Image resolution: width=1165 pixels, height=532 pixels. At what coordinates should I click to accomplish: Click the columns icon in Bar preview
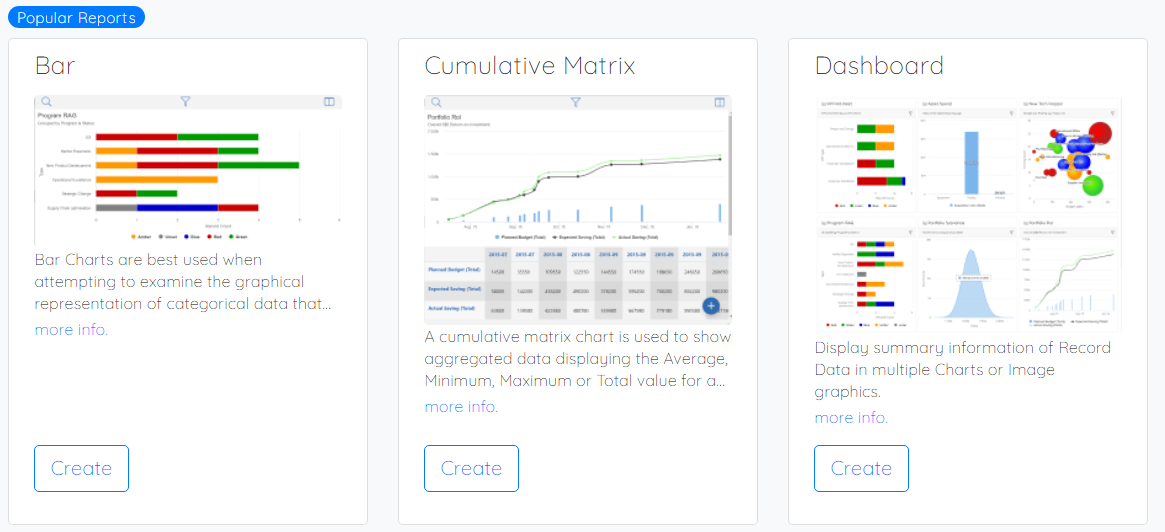pos(330,102)
